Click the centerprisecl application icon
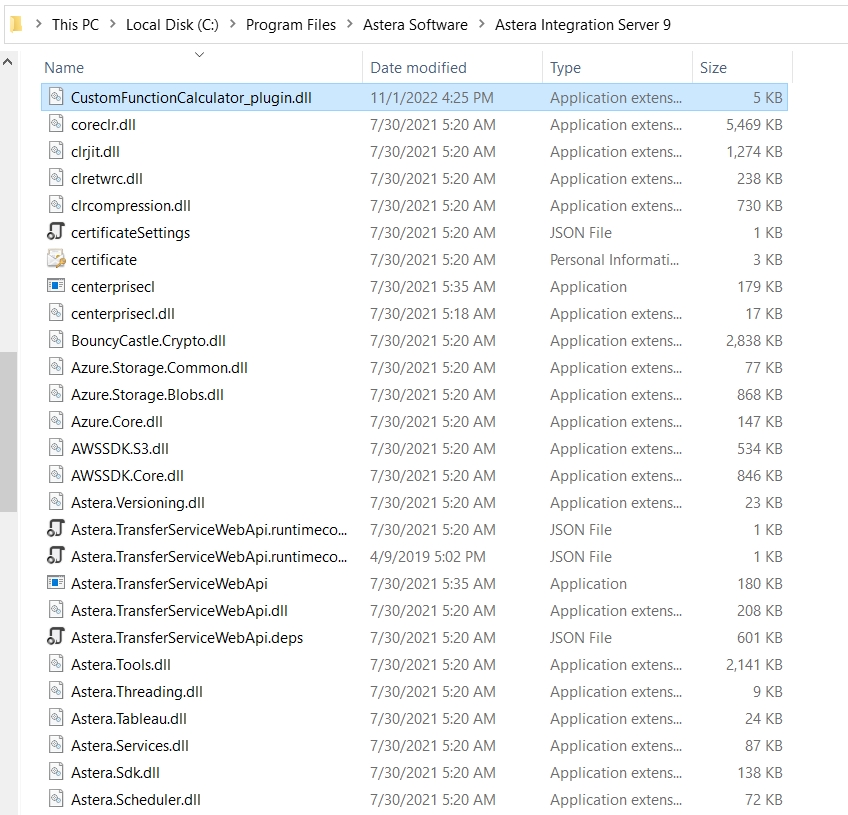Image resolution: width=848 pixels, height=815 pixels. click(x=56, y=286)
